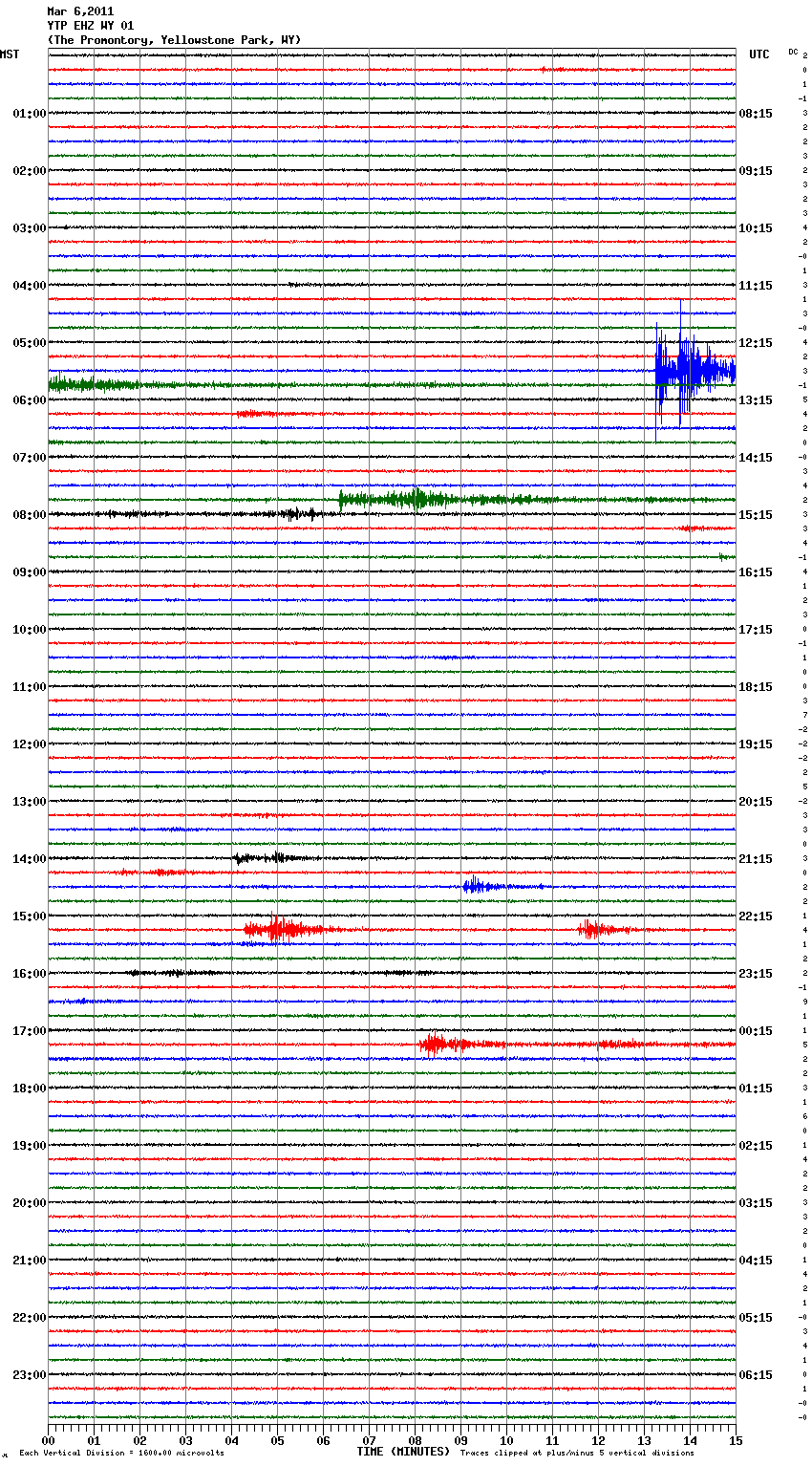Select the YTP EHZ WY 01 station code
Viewport: 812px width, 1466px height.
[91, 26]
